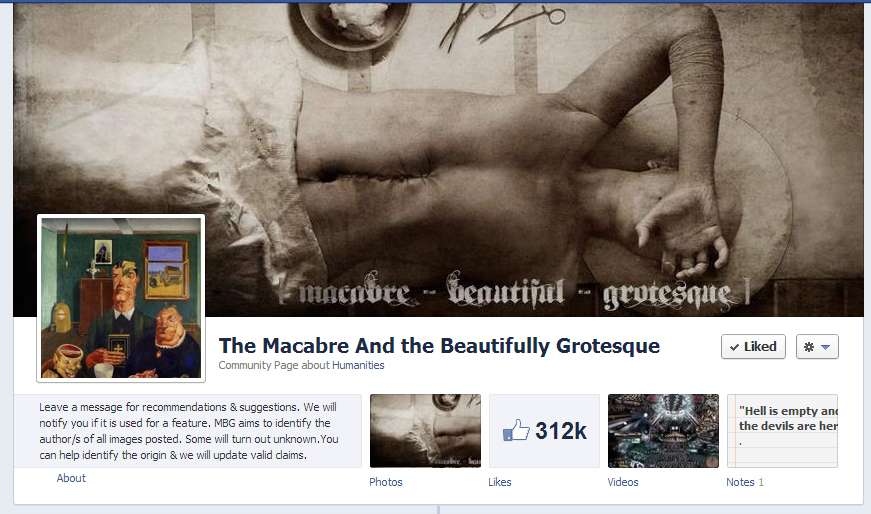Expand the gear dropdown arrow
871x514 pixels.
(825, 347)
